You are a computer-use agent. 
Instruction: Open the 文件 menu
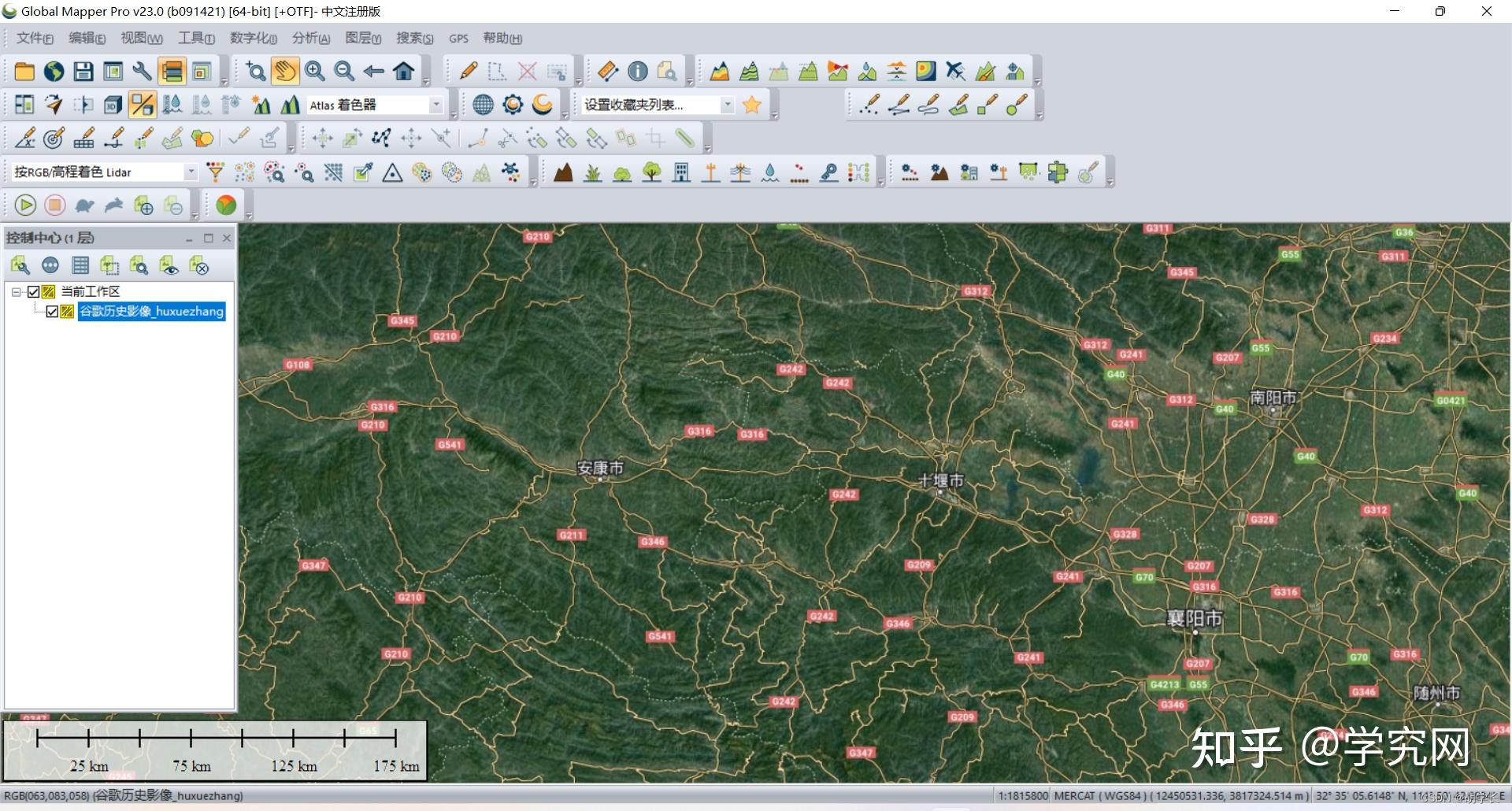[x=35, y=39]
